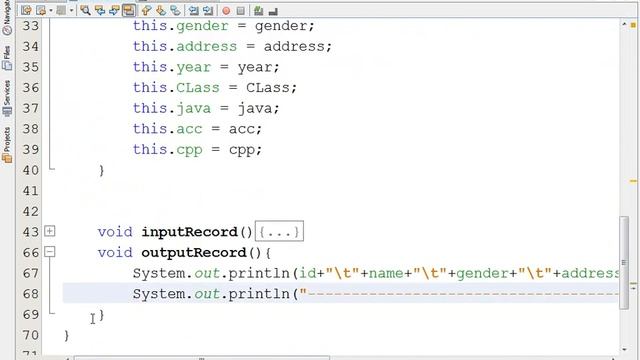Viewport: 640px width, 360px height.
Task: Click line number 40 in the gutter
Action: pyautogui.click(x=31, y=170)
